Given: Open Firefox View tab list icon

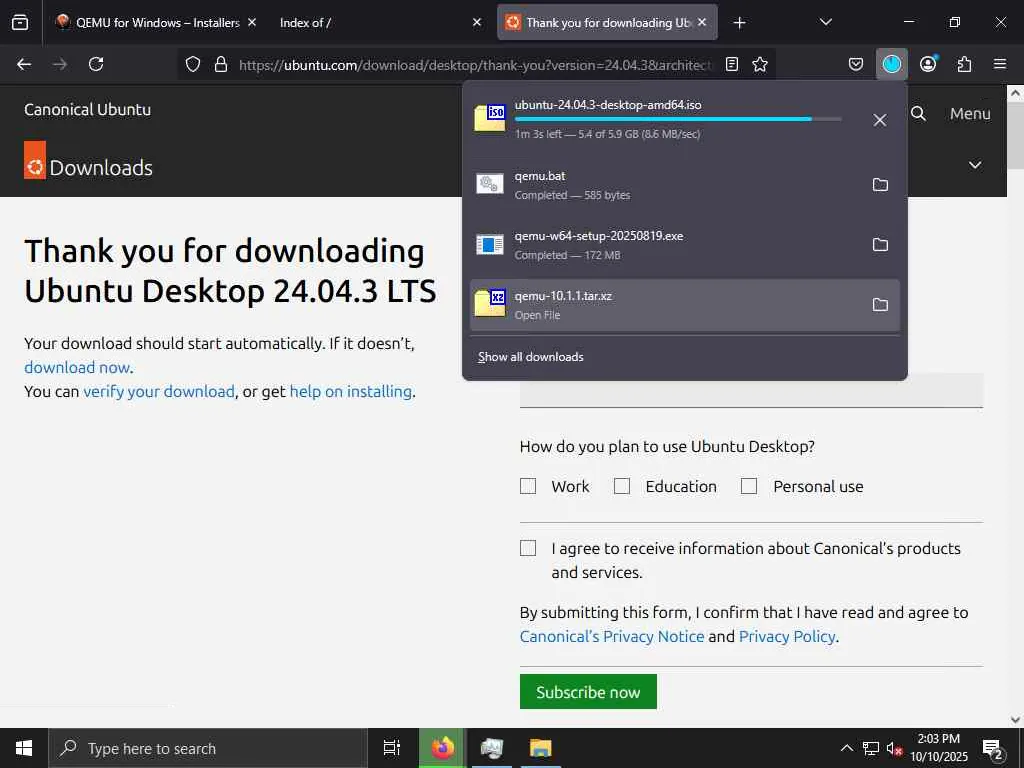Looking at the screenshot, I should click(20, 22).
